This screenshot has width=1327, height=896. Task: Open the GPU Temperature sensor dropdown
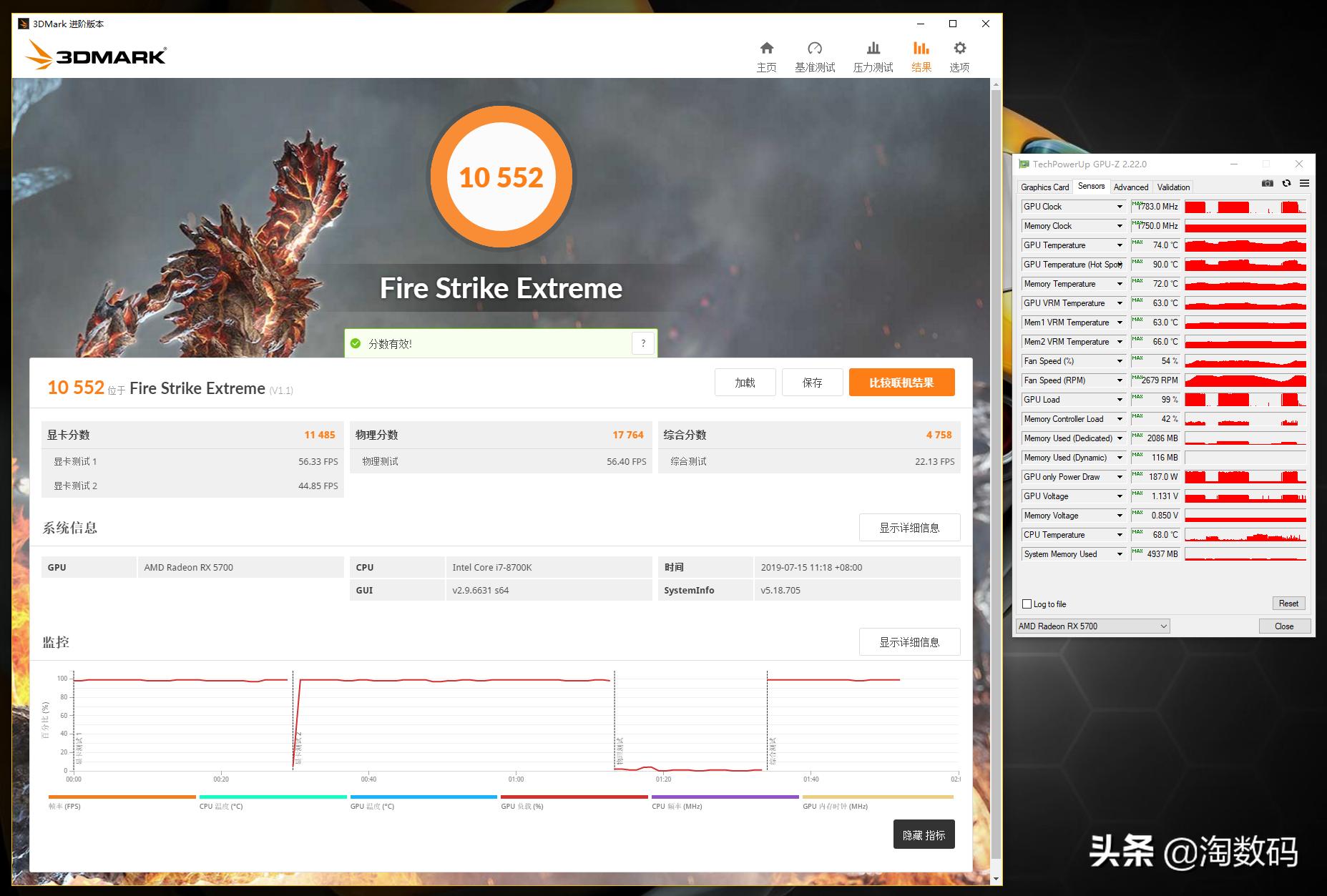(1120, 245)
